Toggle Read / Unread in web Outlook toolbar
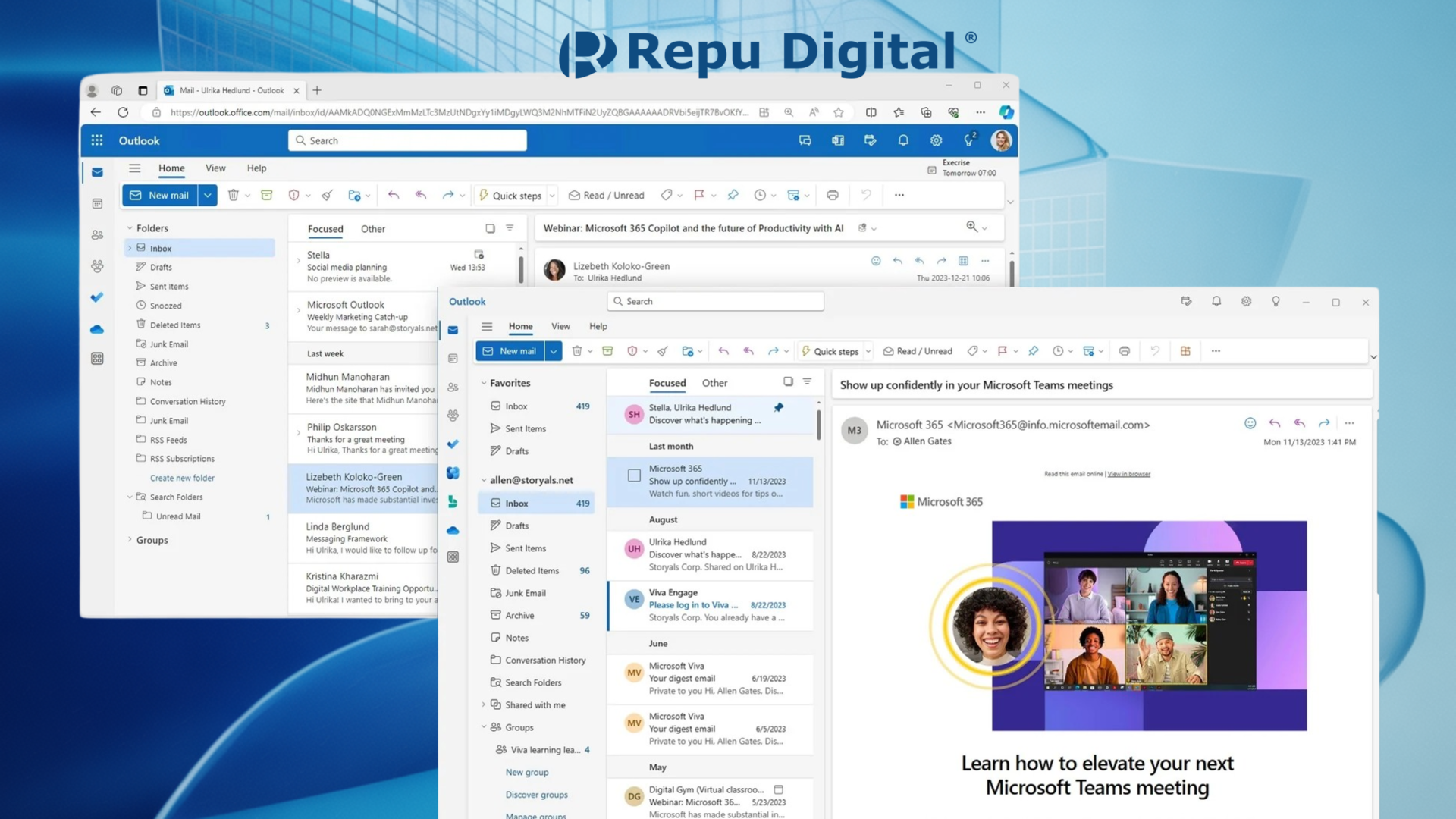 click(x=607, y=195)
